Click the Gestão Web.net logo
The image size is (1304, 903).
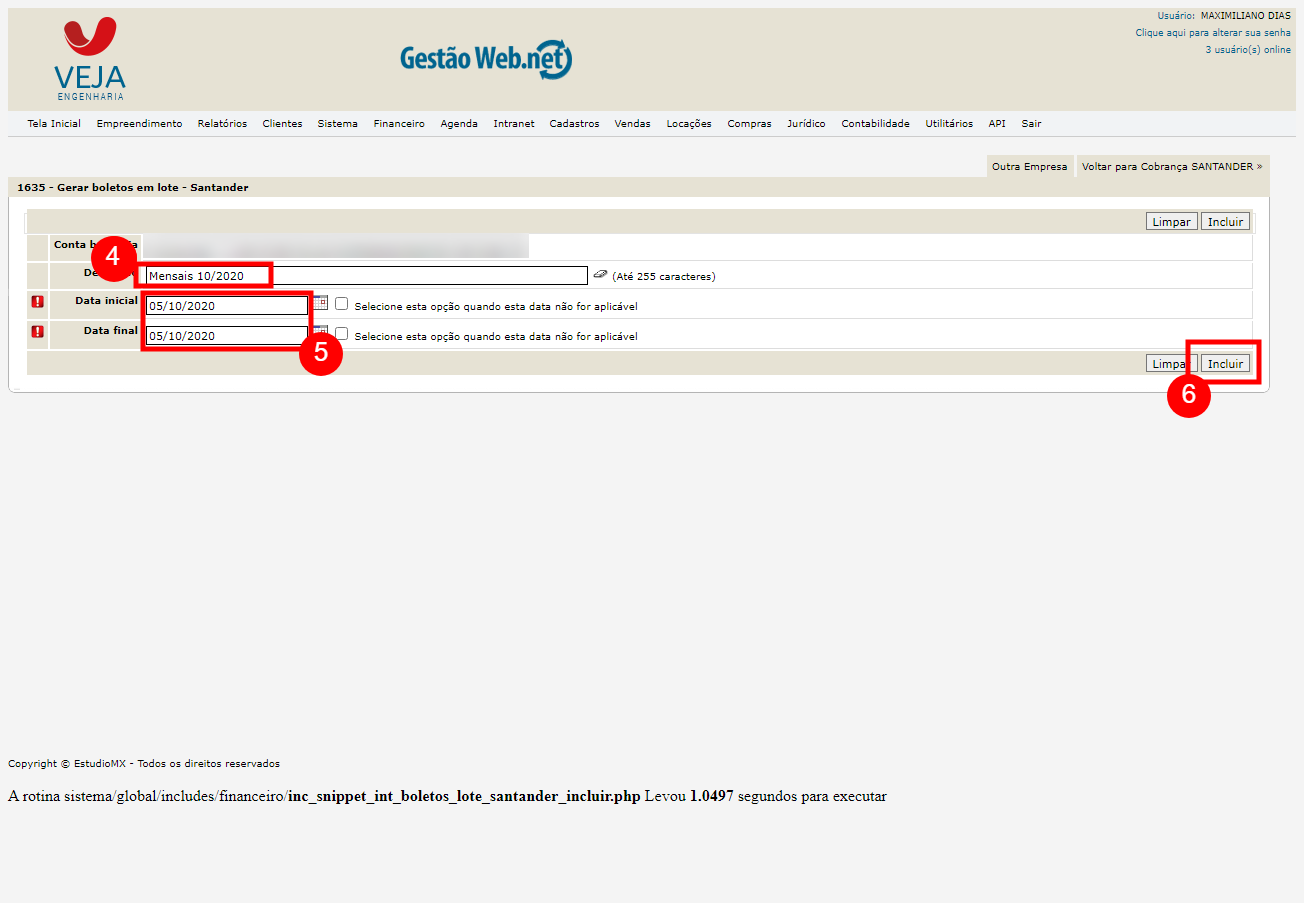(486, 60)
